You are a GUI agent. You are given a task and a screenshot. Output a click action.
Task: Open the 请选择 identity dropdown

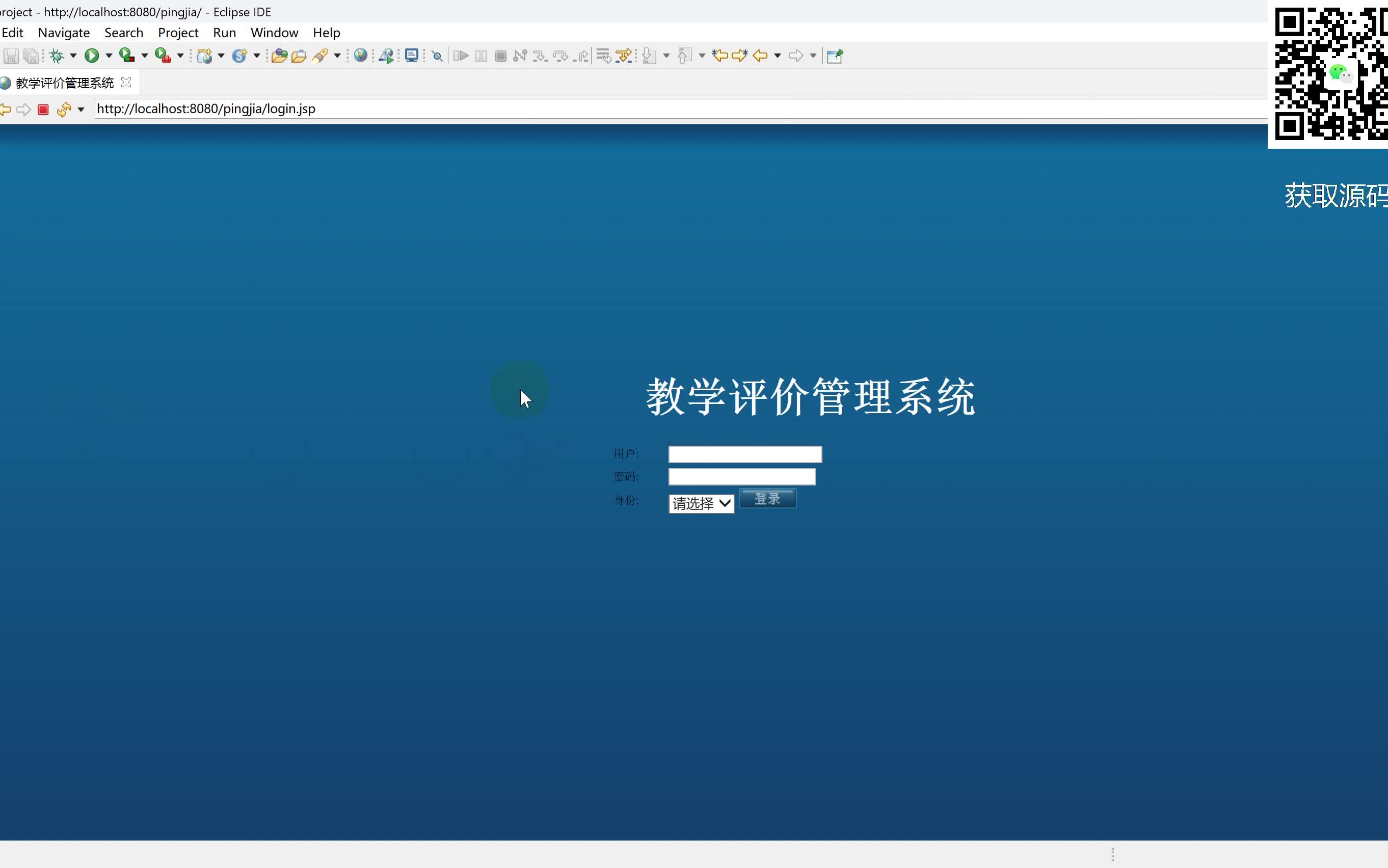(x=701, y=502)
